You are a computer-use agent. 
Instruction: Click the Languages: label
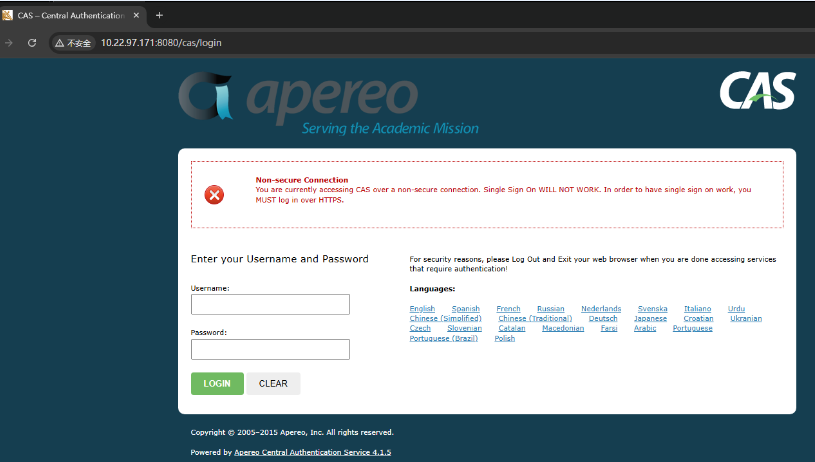pyautogui.click(x=432, y=289)
